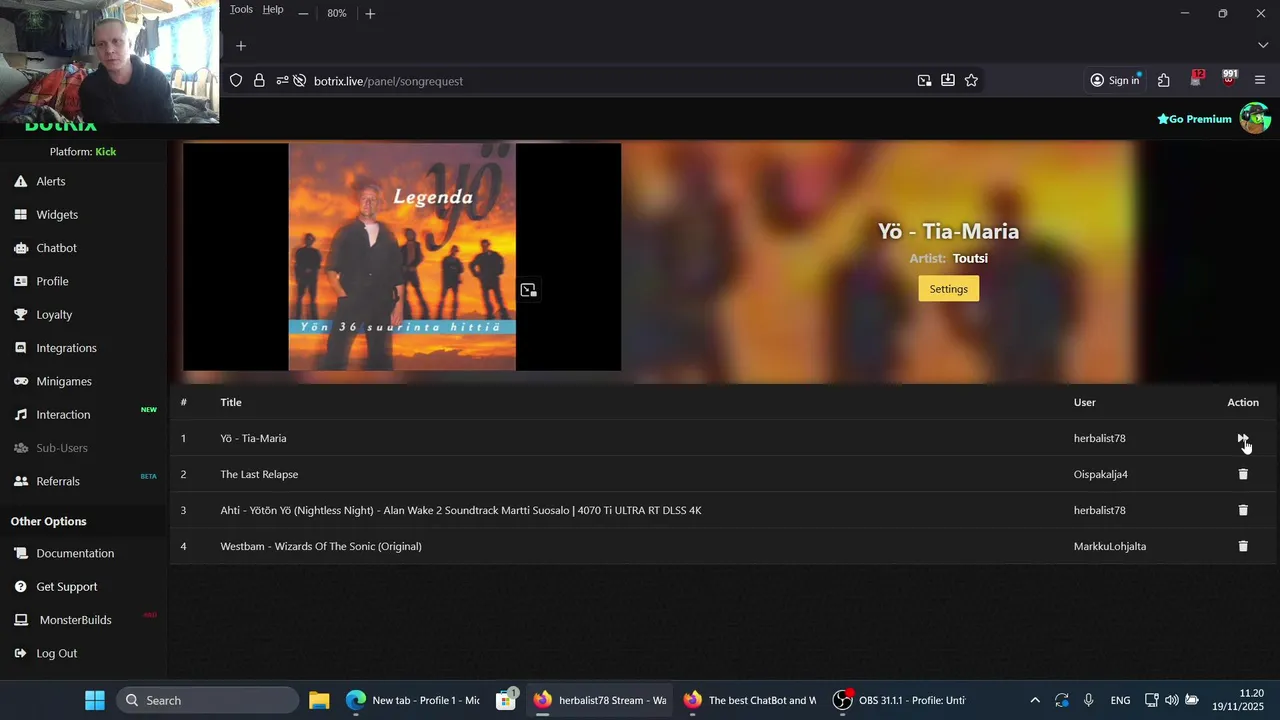Click the permissions icon next to the padlock
The width and height of the screenshot is (1280, 720).
point(282,81)
